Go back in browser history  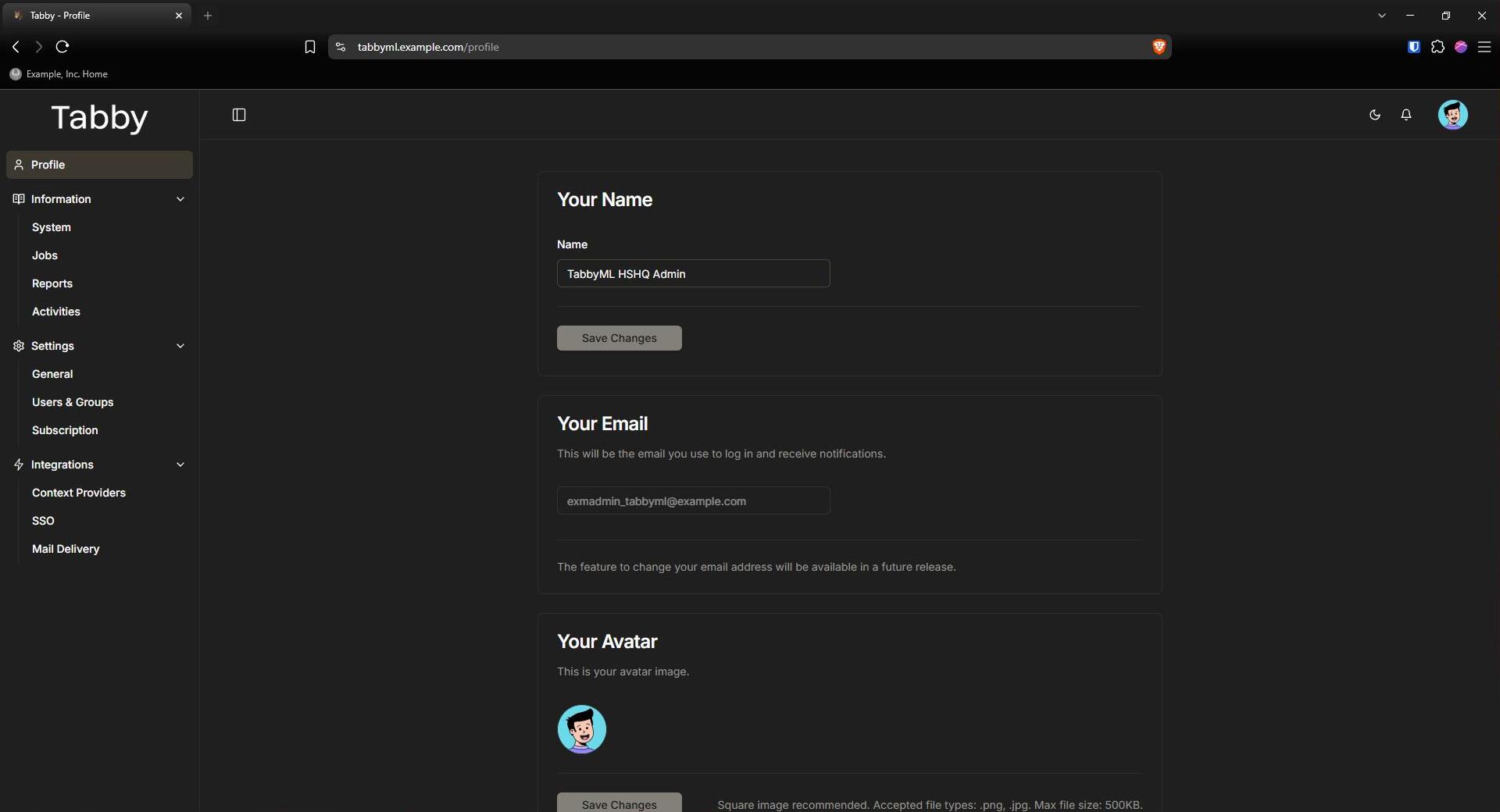[16, 47]
